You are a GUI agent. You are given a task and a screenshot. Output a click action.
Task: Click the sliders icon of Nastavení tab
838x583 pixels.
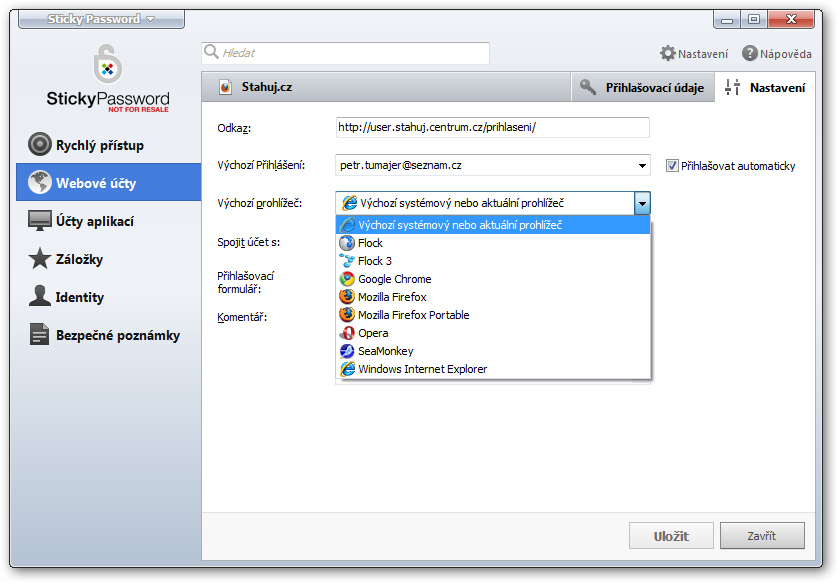[733, 87]
